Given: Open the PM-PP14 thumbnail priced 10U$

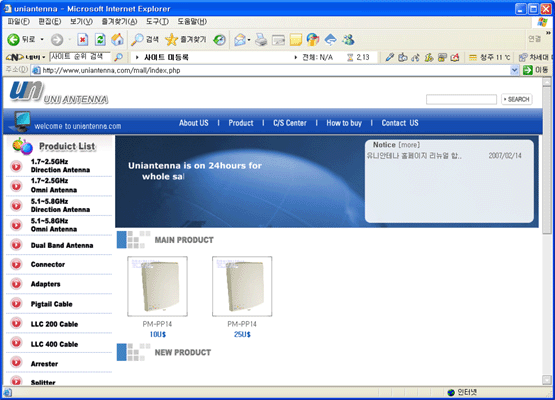Looking at the screenshot, I should tap(158, 286).
